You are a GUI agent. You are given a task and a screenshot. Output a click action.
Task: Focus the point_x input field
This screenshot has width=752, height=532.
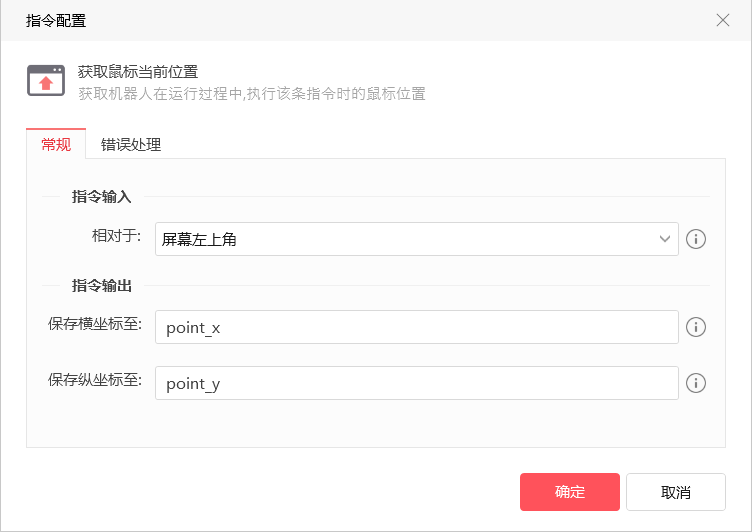416,327
